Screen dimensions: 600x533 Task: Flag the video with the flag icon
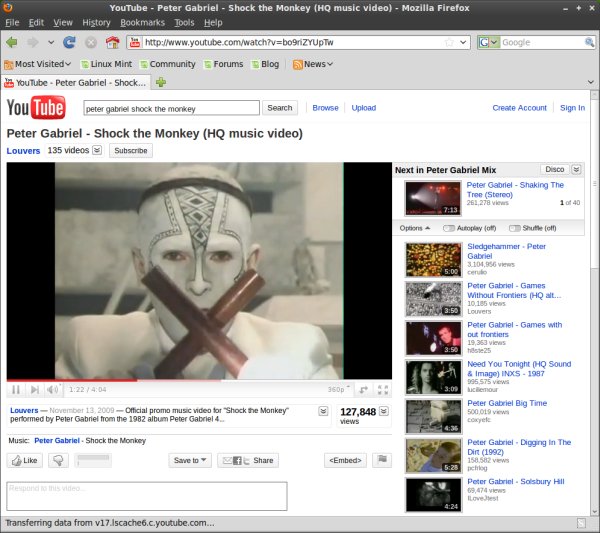coord(381,460)
